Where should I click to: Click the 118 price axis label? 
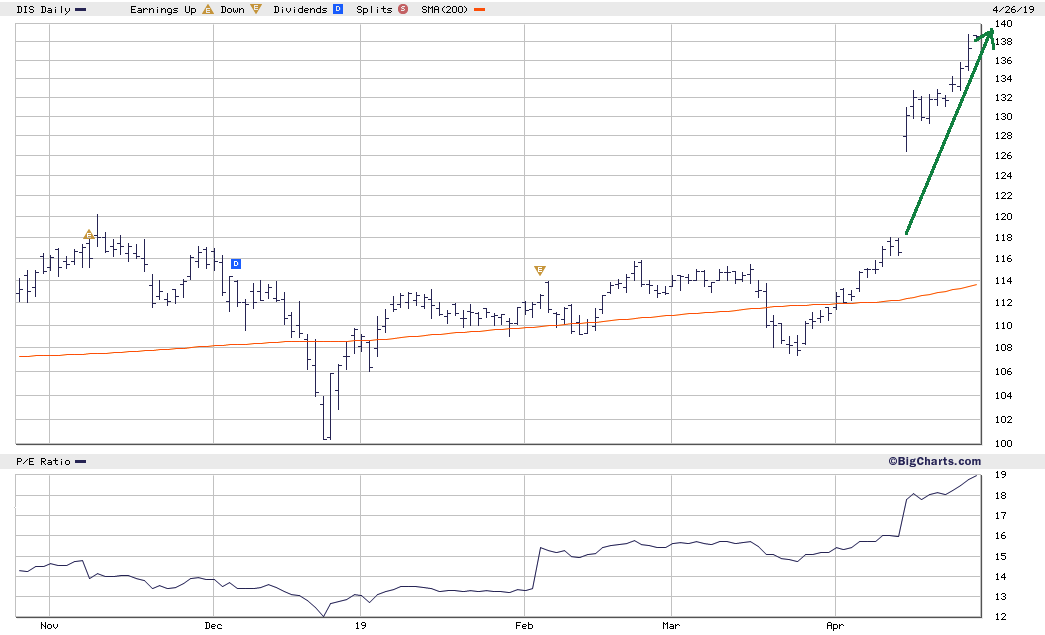1004,237
